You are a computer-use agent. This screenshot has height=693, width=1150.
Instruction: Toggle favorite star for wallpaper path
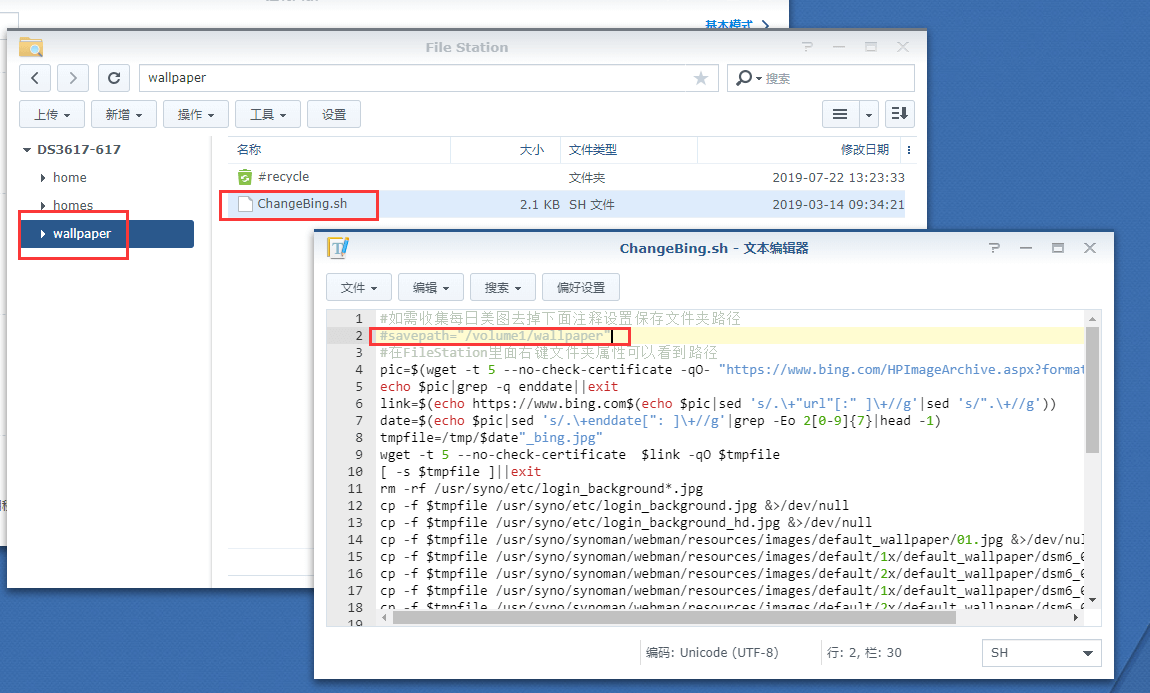700,78
